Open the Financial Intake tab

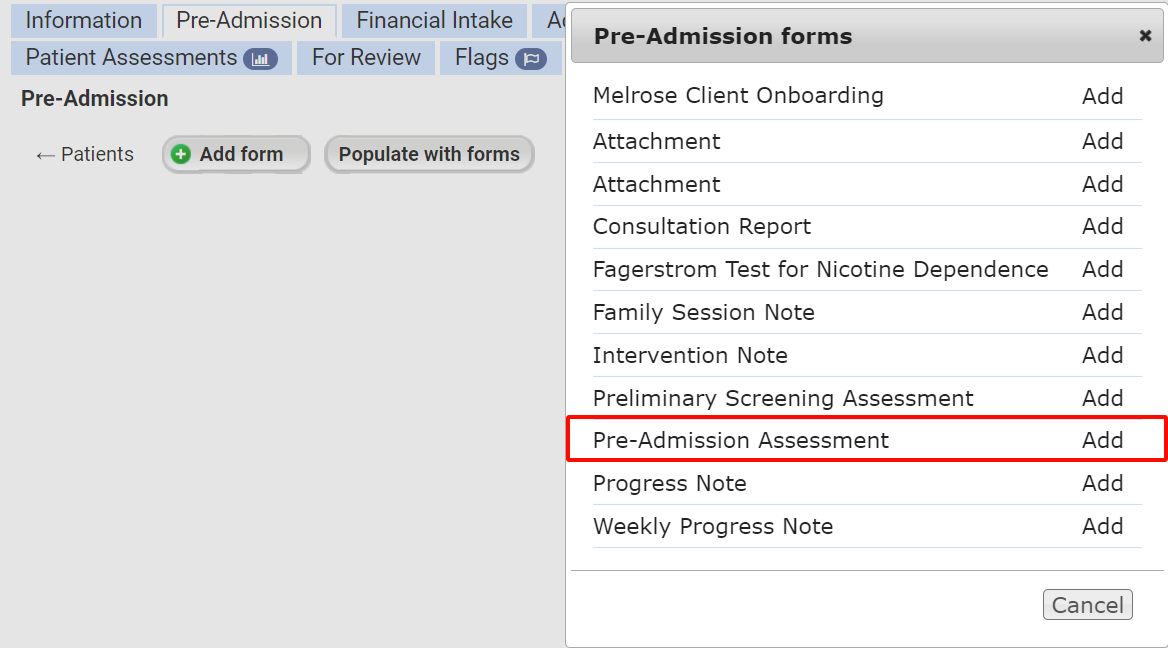pyautogui.click(x=433, y=20)
